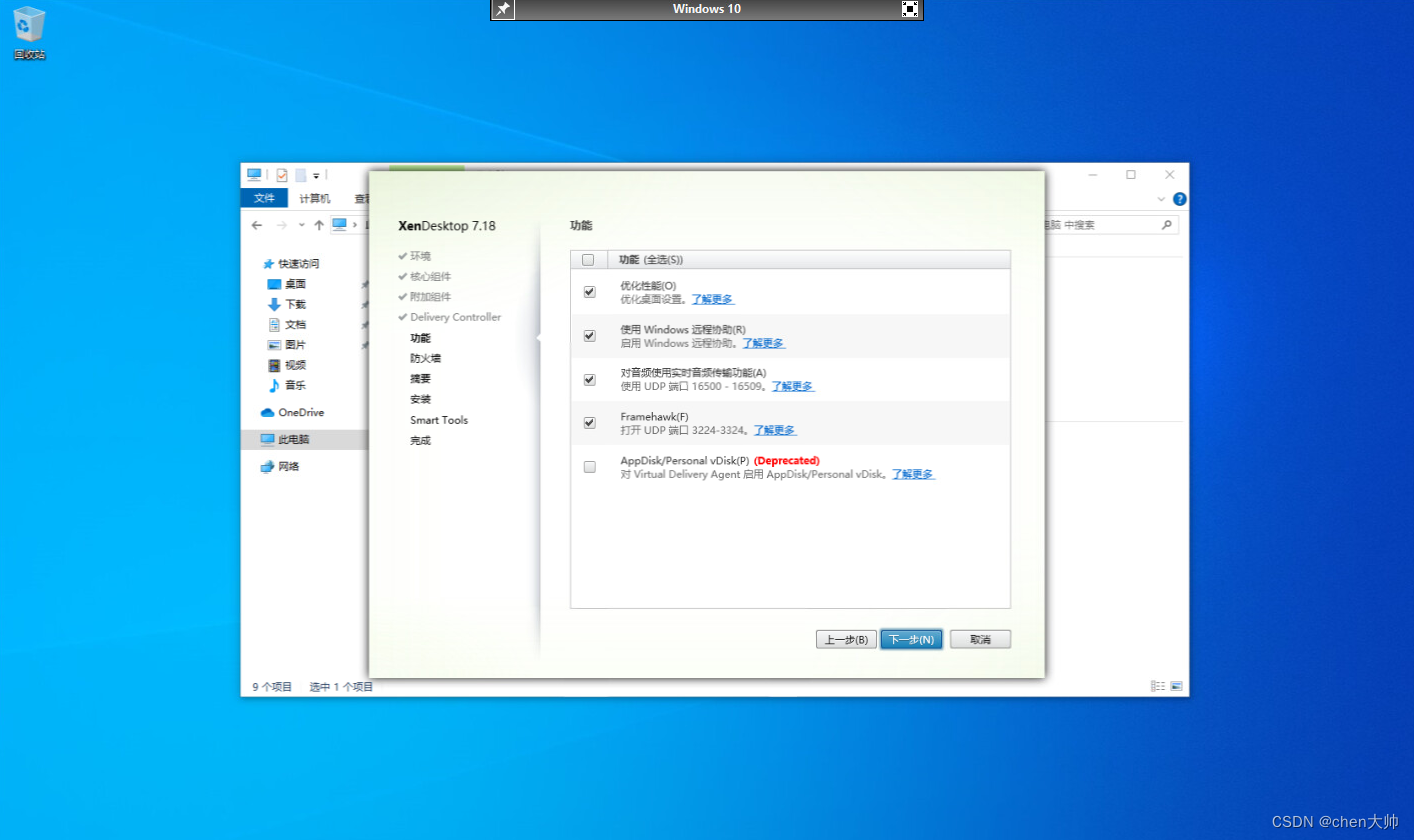Uncheck the Framehawk(F) checkbox
Image resolution: width=1414 pixels, height=840 pixels.
pos(589,423)
